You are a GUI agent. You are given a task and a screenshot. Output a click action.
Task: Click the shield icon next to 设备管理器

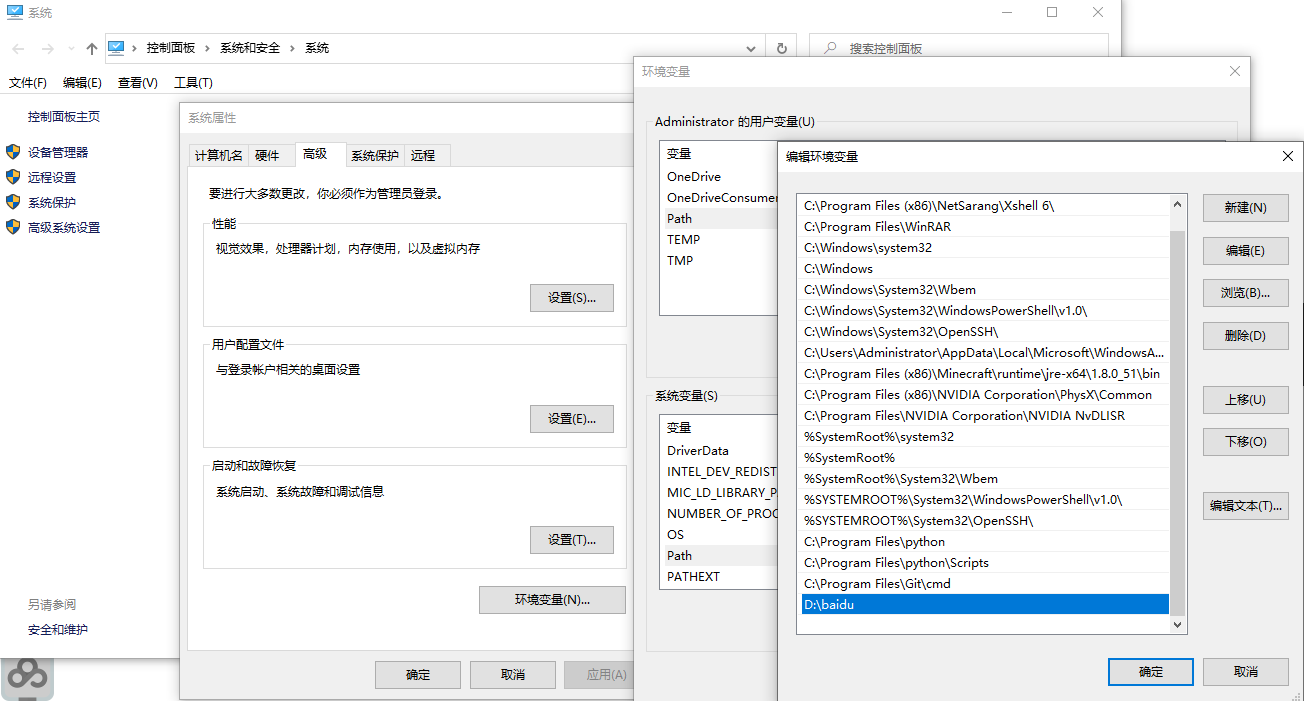pyautogui.click(x=13, y=152)
